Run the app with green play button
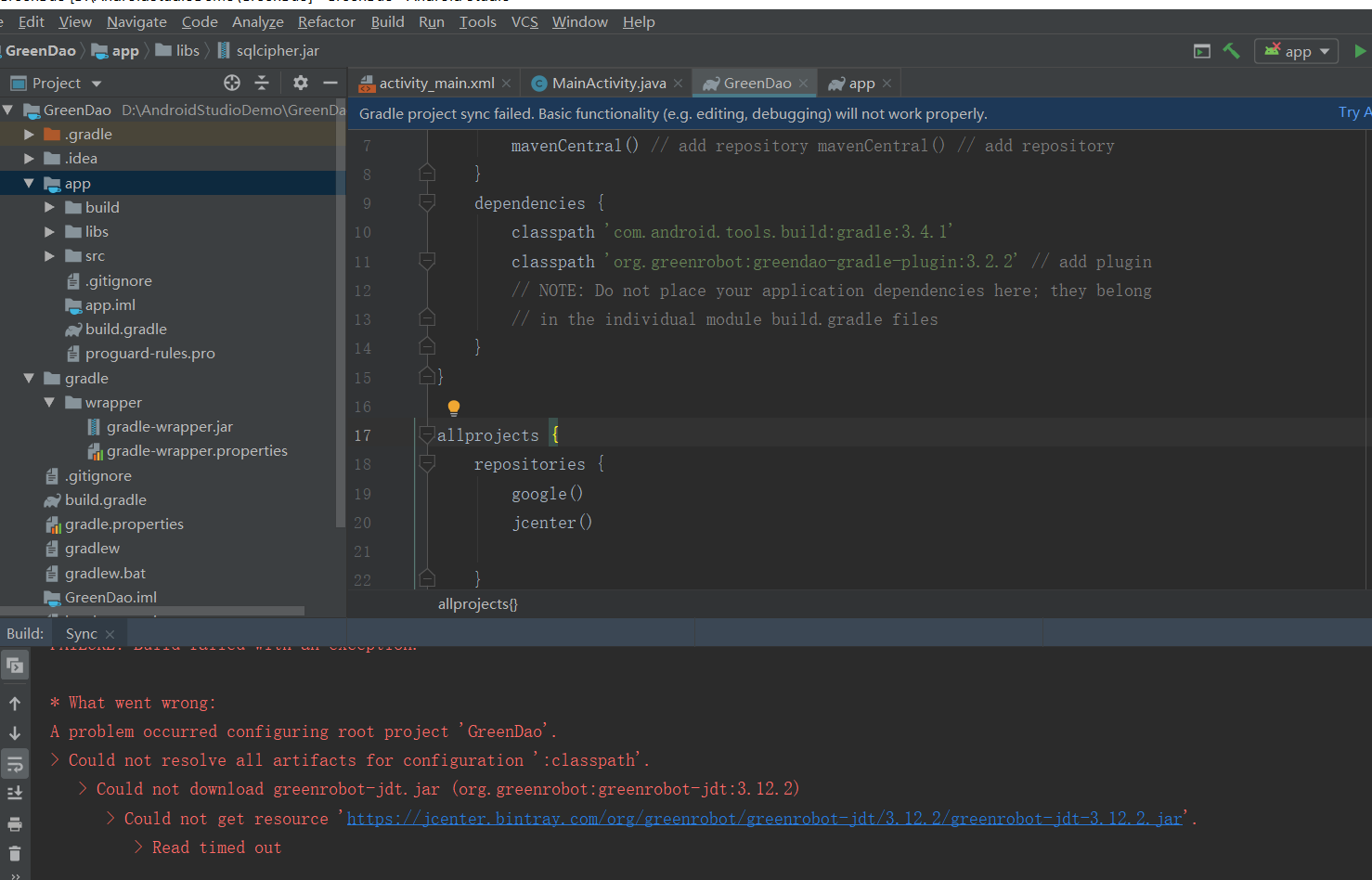The image size is (1372, 880). point(1360,51)
